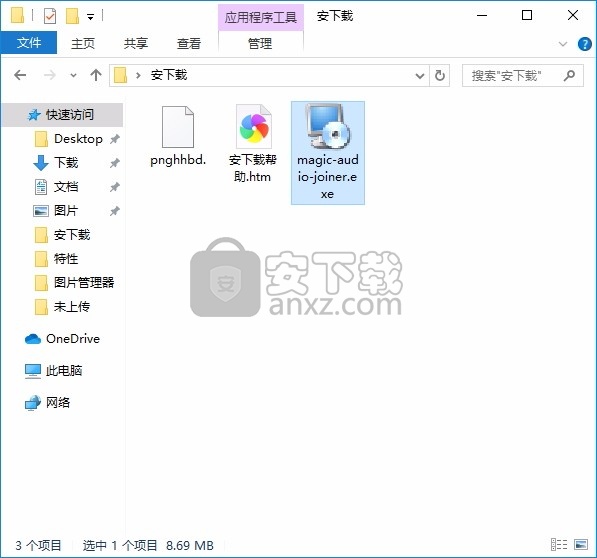Select OneDrive in the navigation pane
This screenshot has height=558, width=597.
click(62, 339)
